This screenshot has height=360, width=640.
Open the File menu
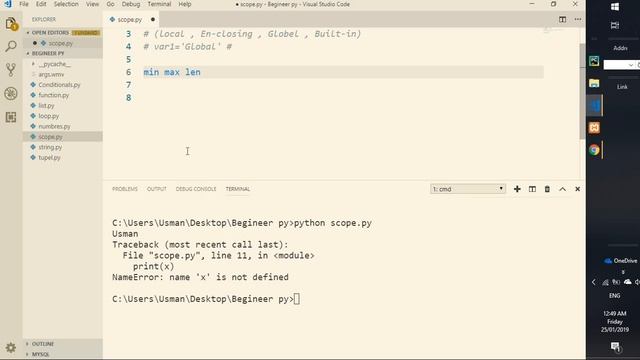point(24,4)
